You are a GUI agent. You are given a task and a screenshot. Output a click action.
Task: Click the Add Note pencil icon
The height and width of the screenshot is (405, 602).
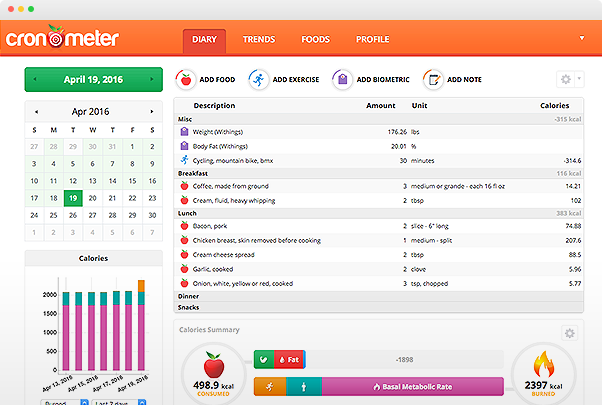tap(432, 79)
